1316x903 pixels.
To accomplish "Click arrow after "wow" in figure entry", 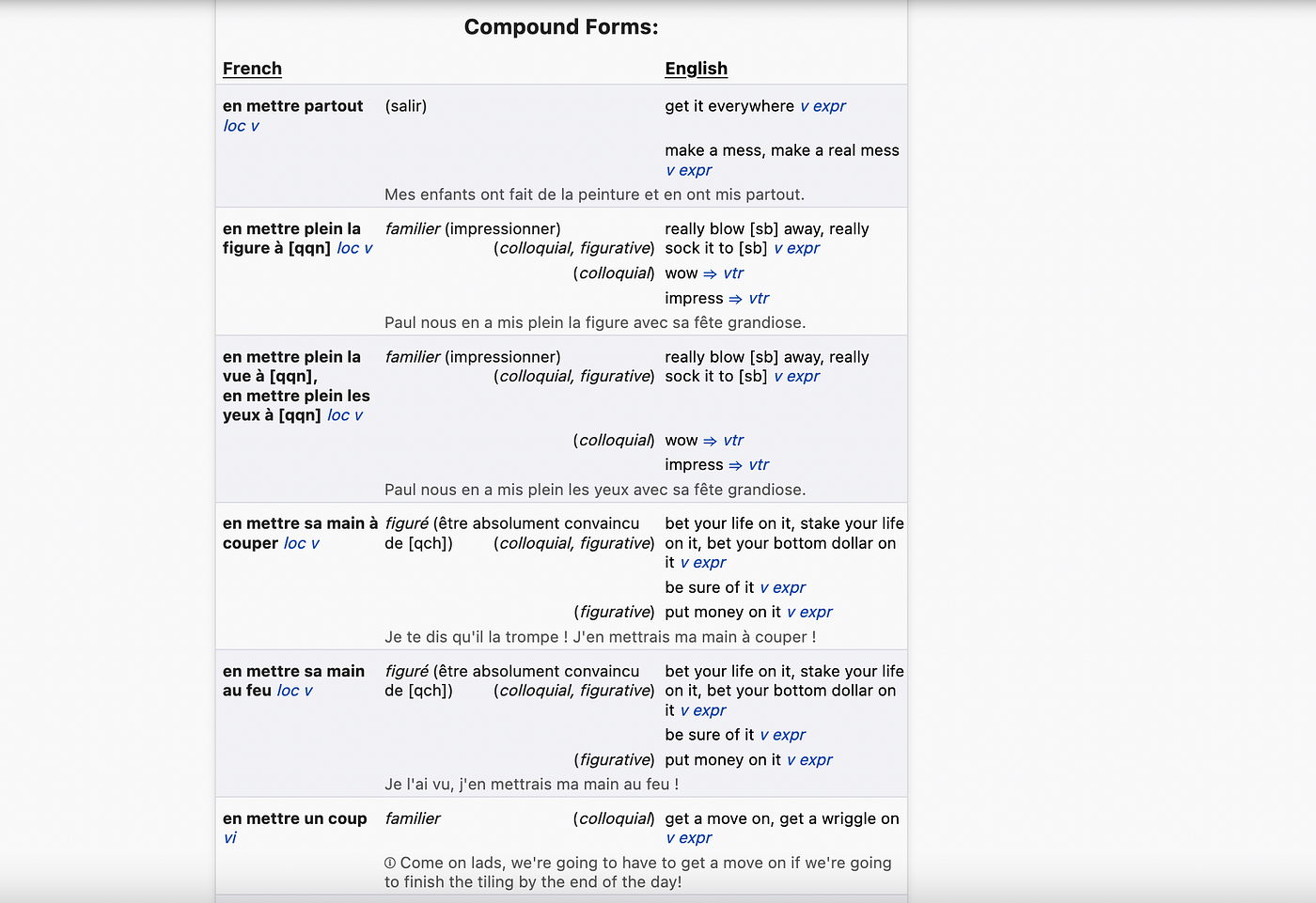I will (x=710, y=273).
